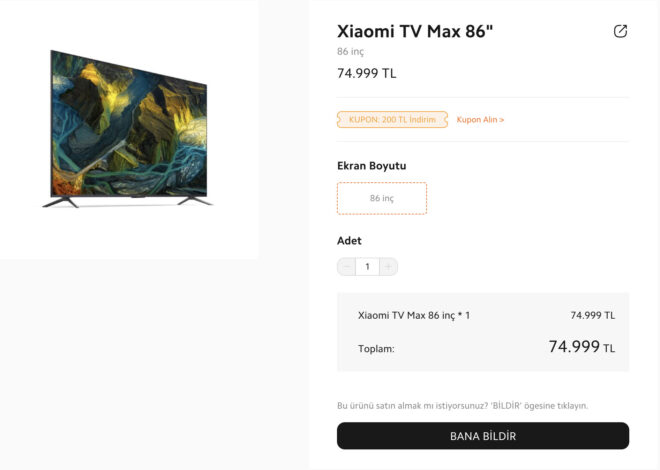Increase quantity with the plus button
This screenshot has width=660, height=470.
click(x=389, y=266)
